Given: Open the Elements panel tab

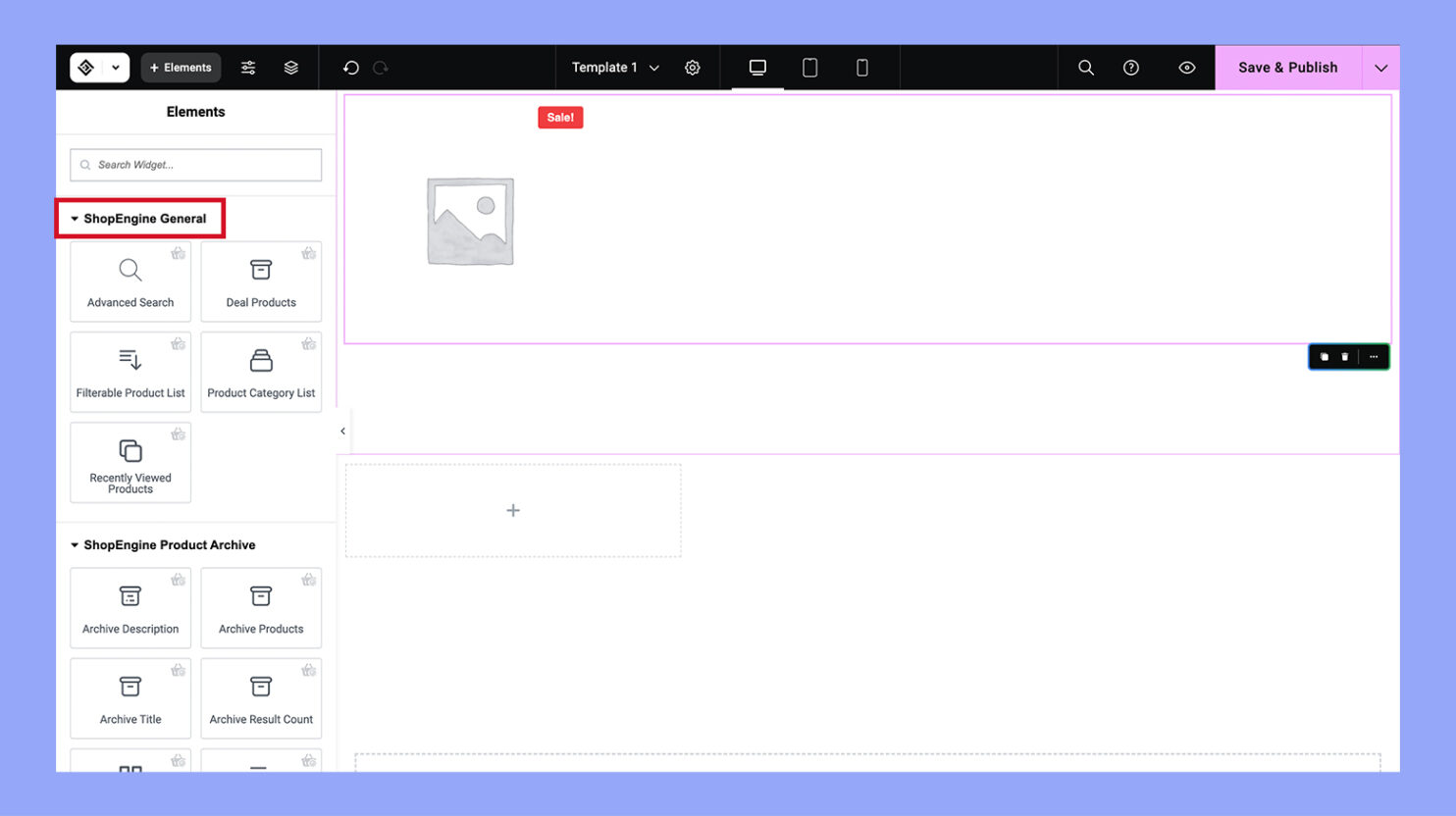Looking at the screenshot, I should coord(181,68).
